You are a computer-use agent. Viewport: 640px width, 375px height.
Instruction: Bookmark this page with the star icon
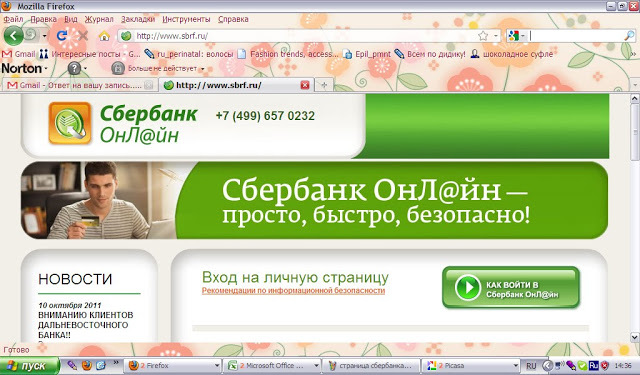click(483, 36)
